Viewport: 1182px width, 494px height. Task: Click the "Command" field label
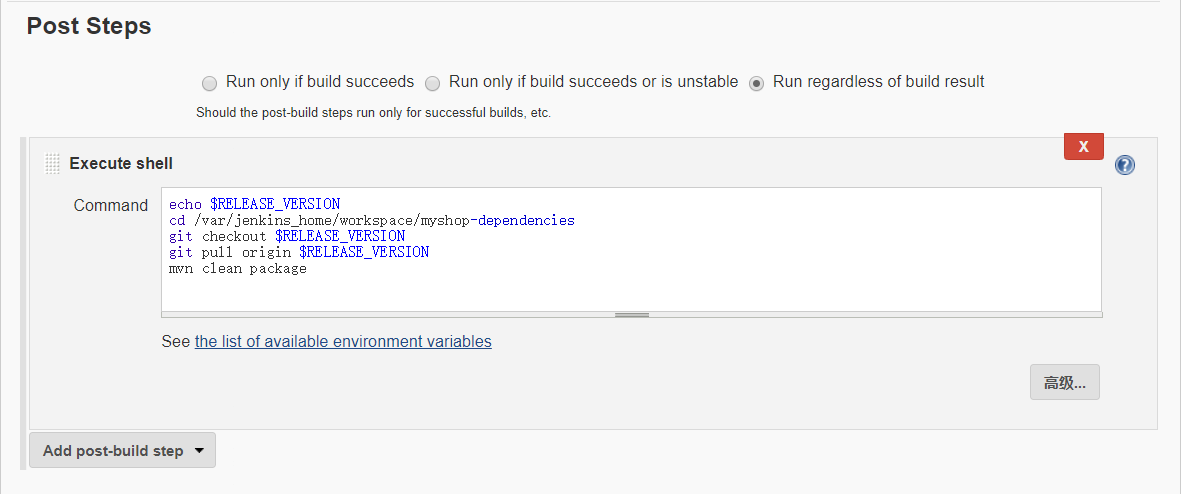[110, 205]
